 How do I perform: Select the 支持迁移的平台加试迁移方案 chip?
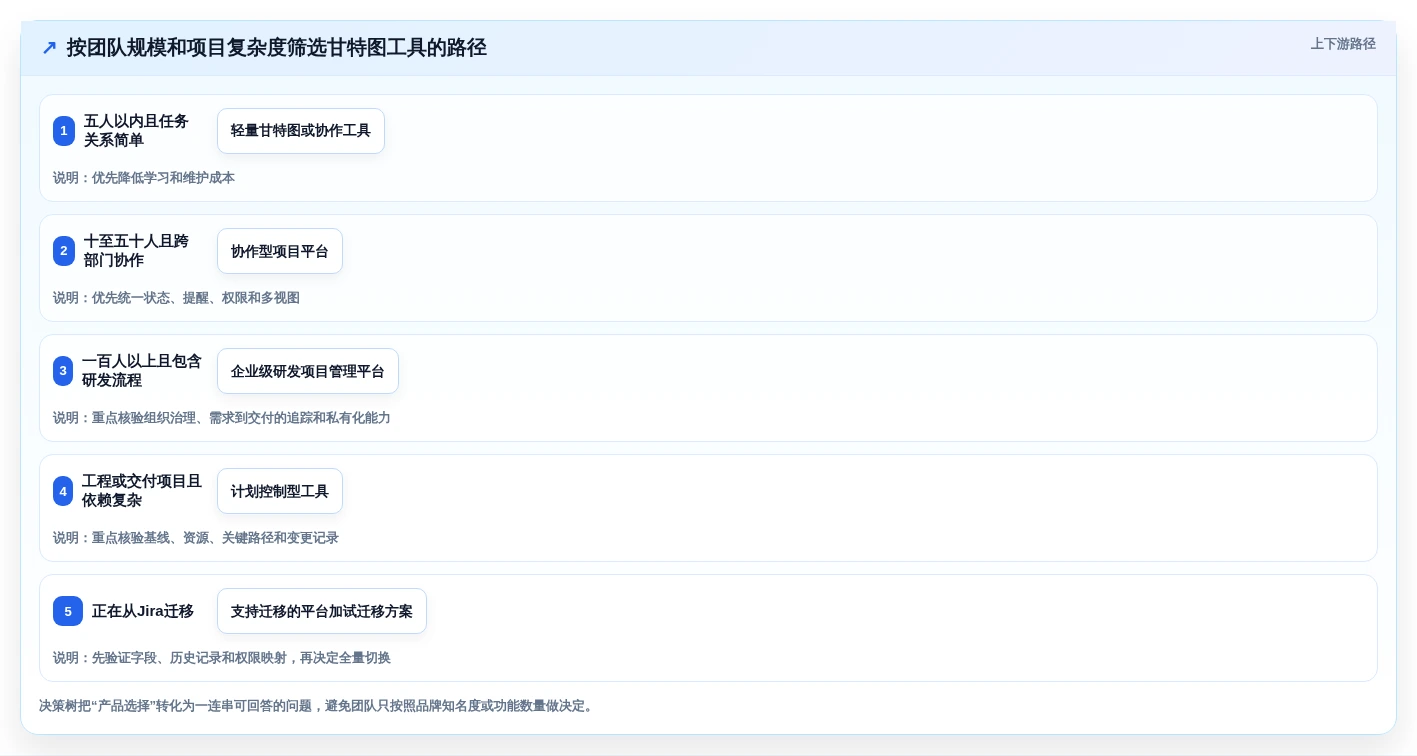(322, 611)
